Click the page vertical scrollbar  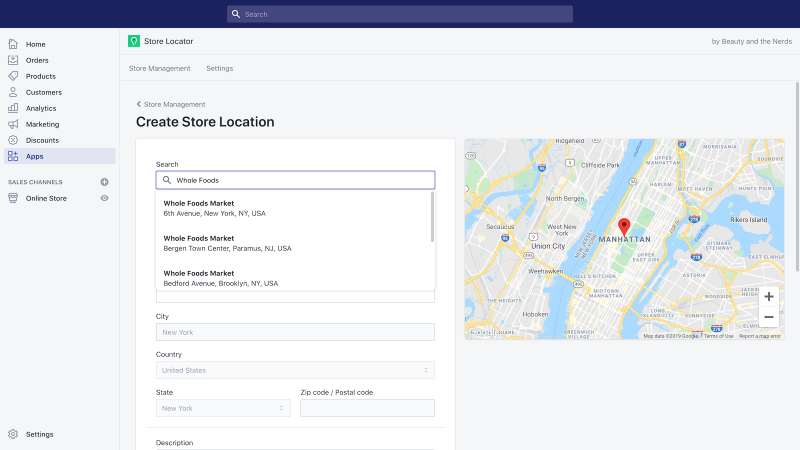pyautogui.click(x=797, y=176)
